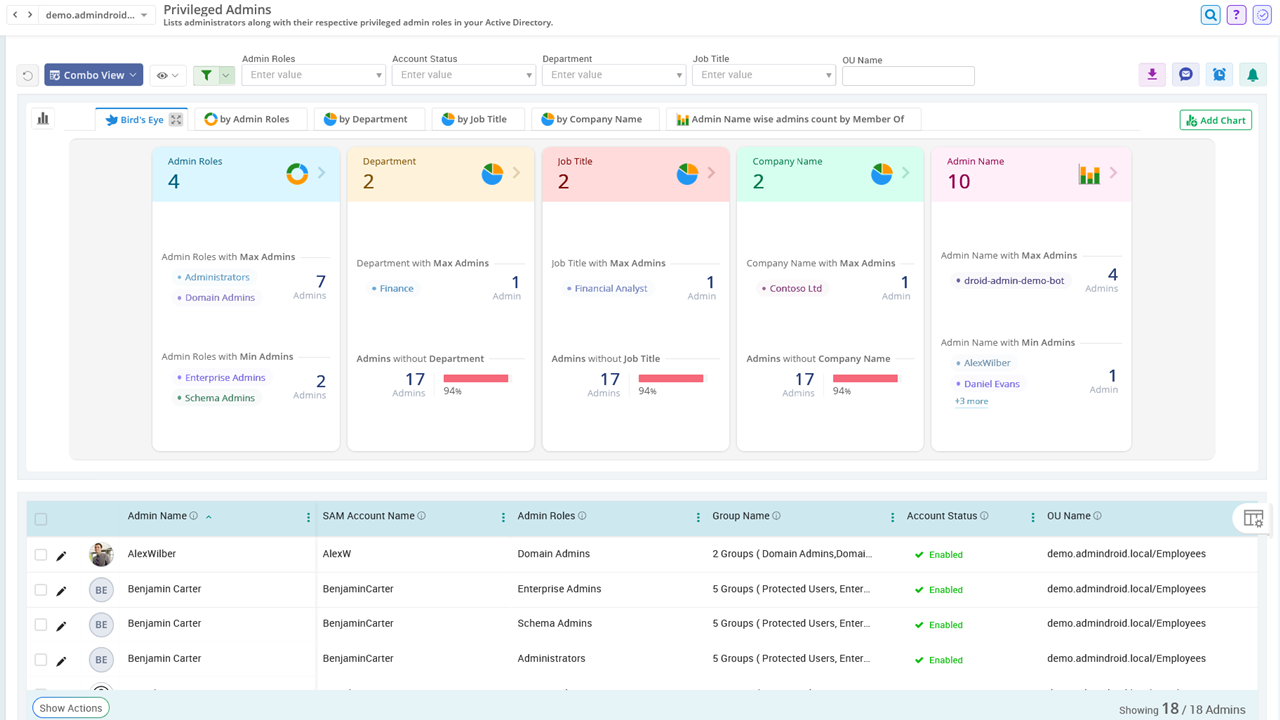The height and width of the screenshot is (720, 1280).
Task: Click the reset/refresh icon beside Combo View
Action: click(27, 74)
